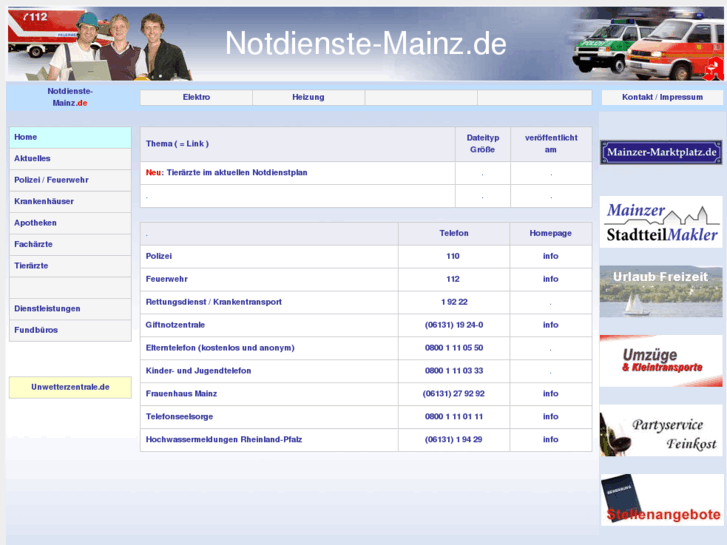Click the Feuerwehr row label
Image resolution: width=727 pixels, height=545 pixels.
166,279
